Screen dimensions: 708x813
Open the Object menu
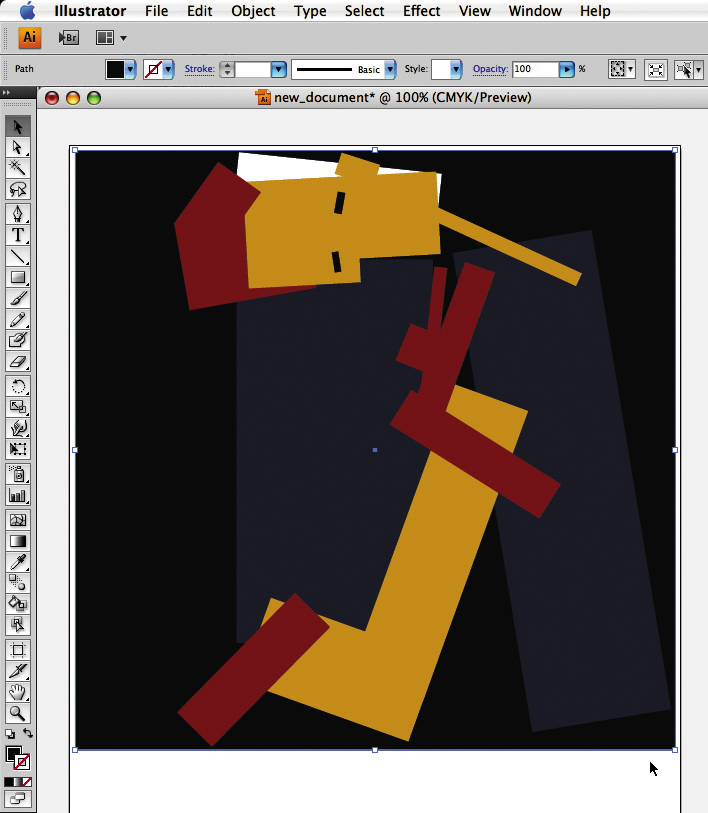point(253,11)
